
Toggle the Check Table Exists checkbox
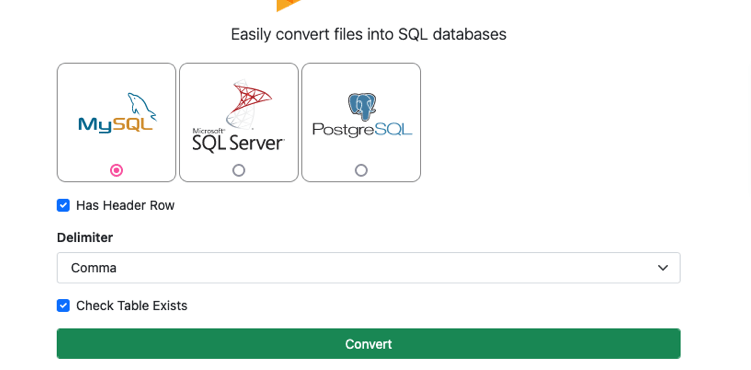pyautogui.click(x=63, y=305)
